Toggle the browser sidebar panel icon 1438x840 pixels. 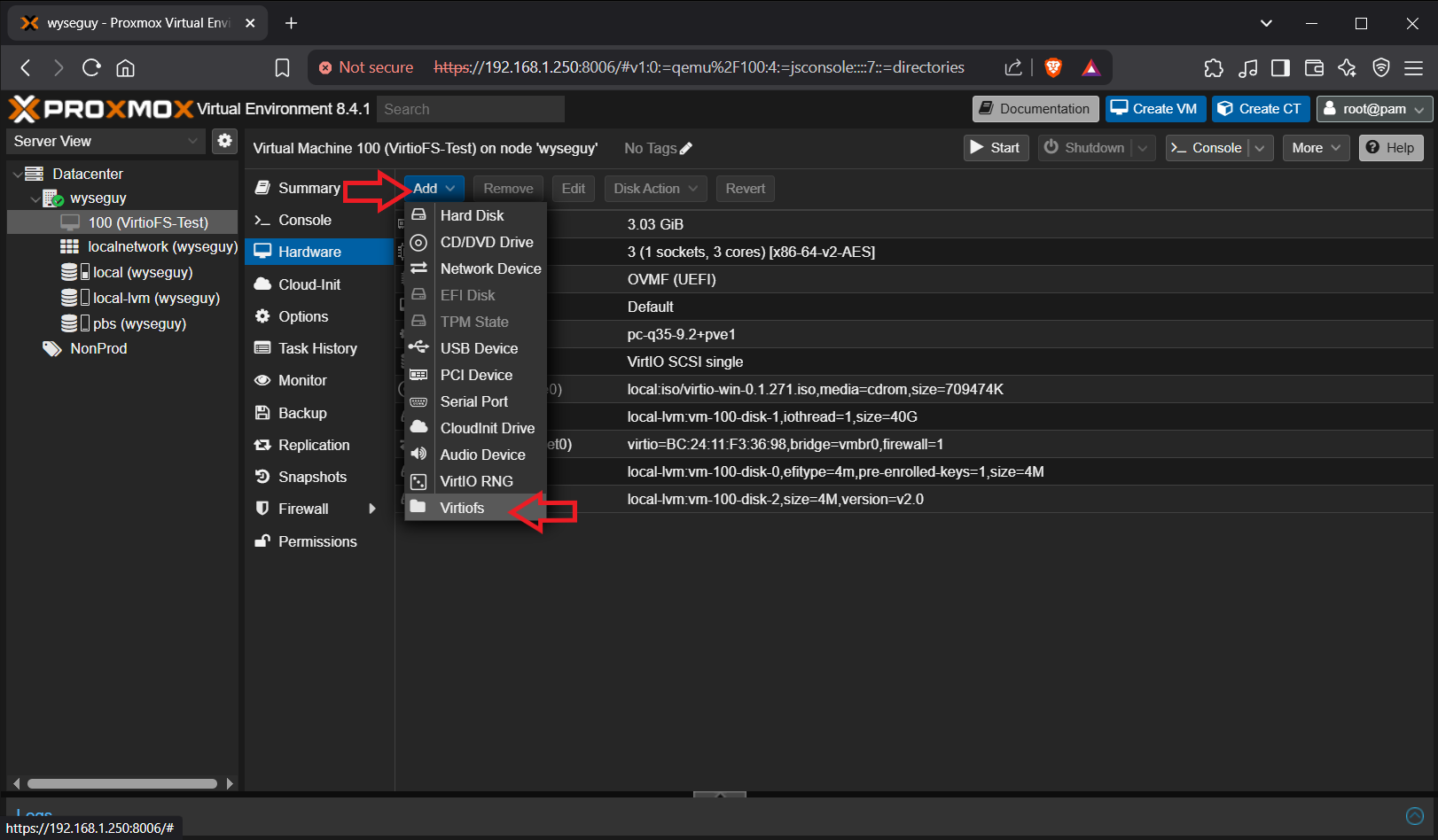click(1280, 67)
